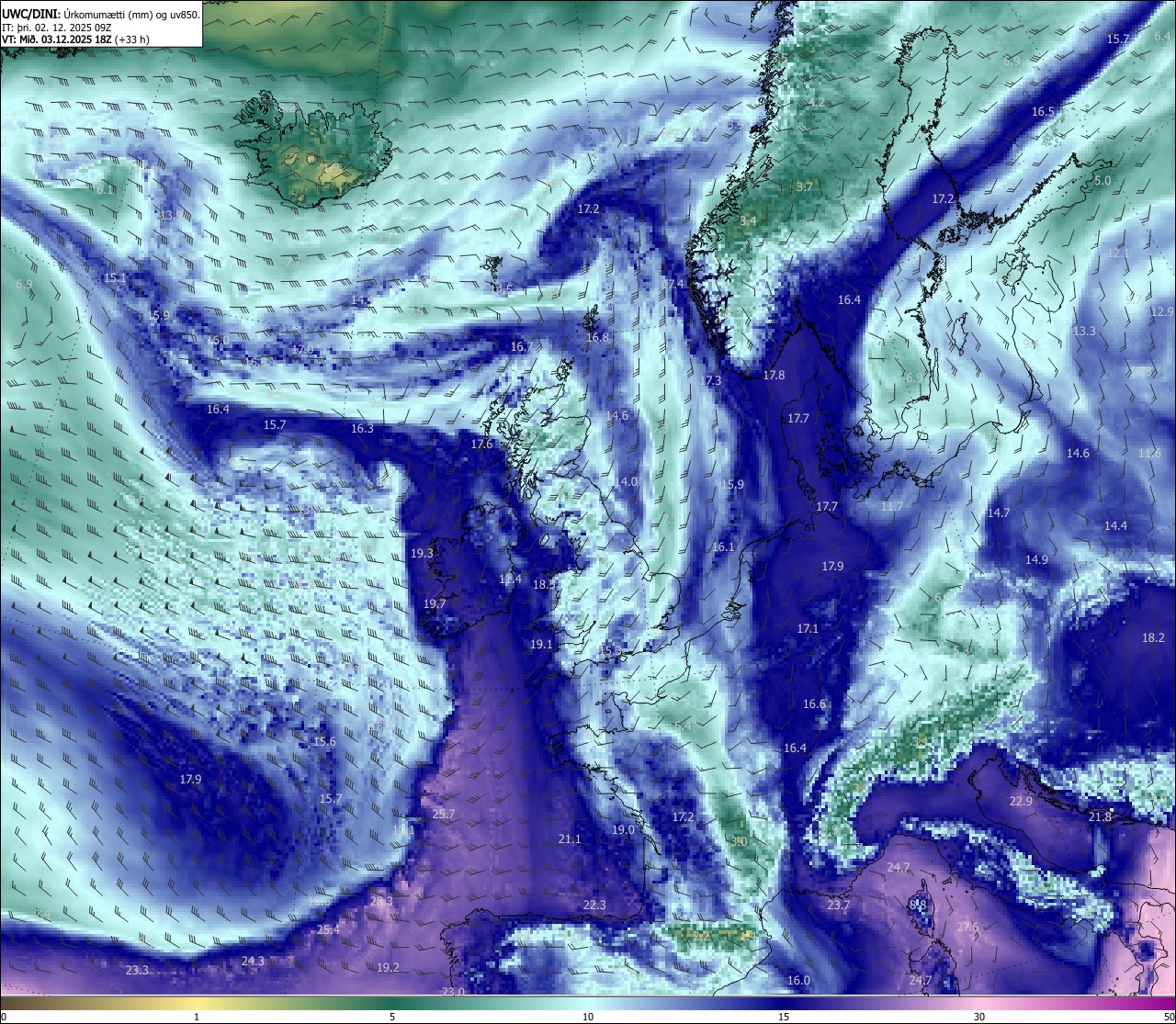Image resolution: width=1176 pixels, height=1024 pixels.
Task: Click the value 19.3 west of Ireland
Action: tap(422, 553)
